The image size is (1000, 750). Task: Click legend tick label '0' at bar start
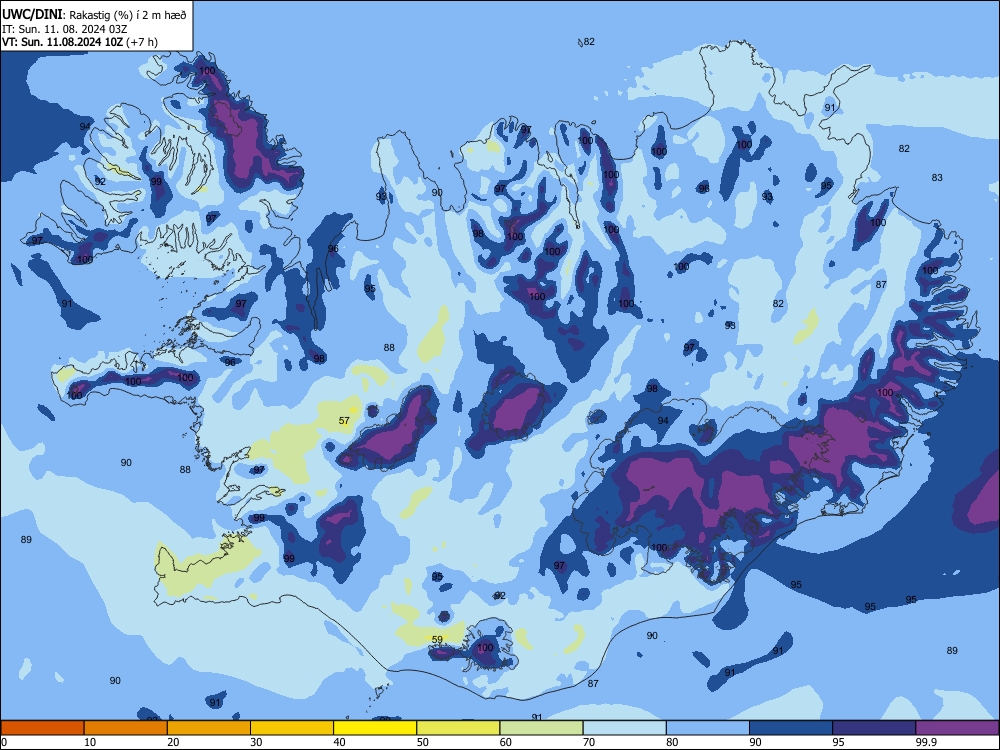(4, 742)
